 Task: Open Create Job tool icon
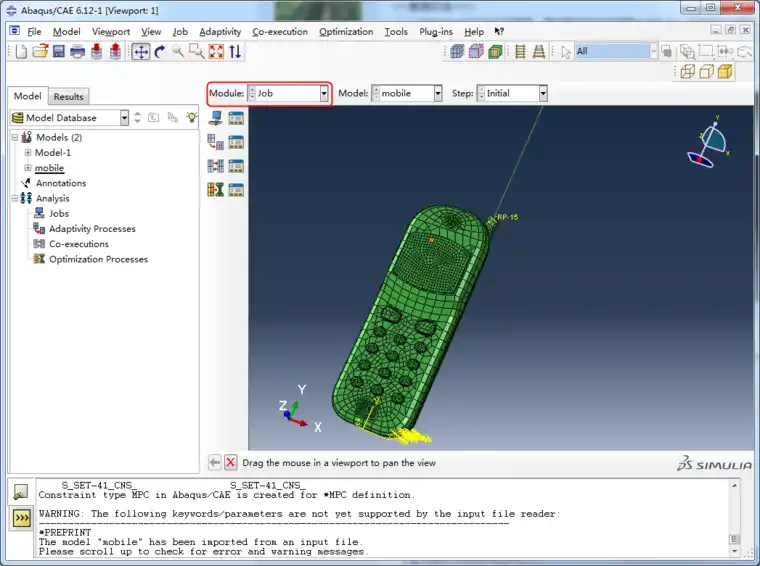point(215,118)
